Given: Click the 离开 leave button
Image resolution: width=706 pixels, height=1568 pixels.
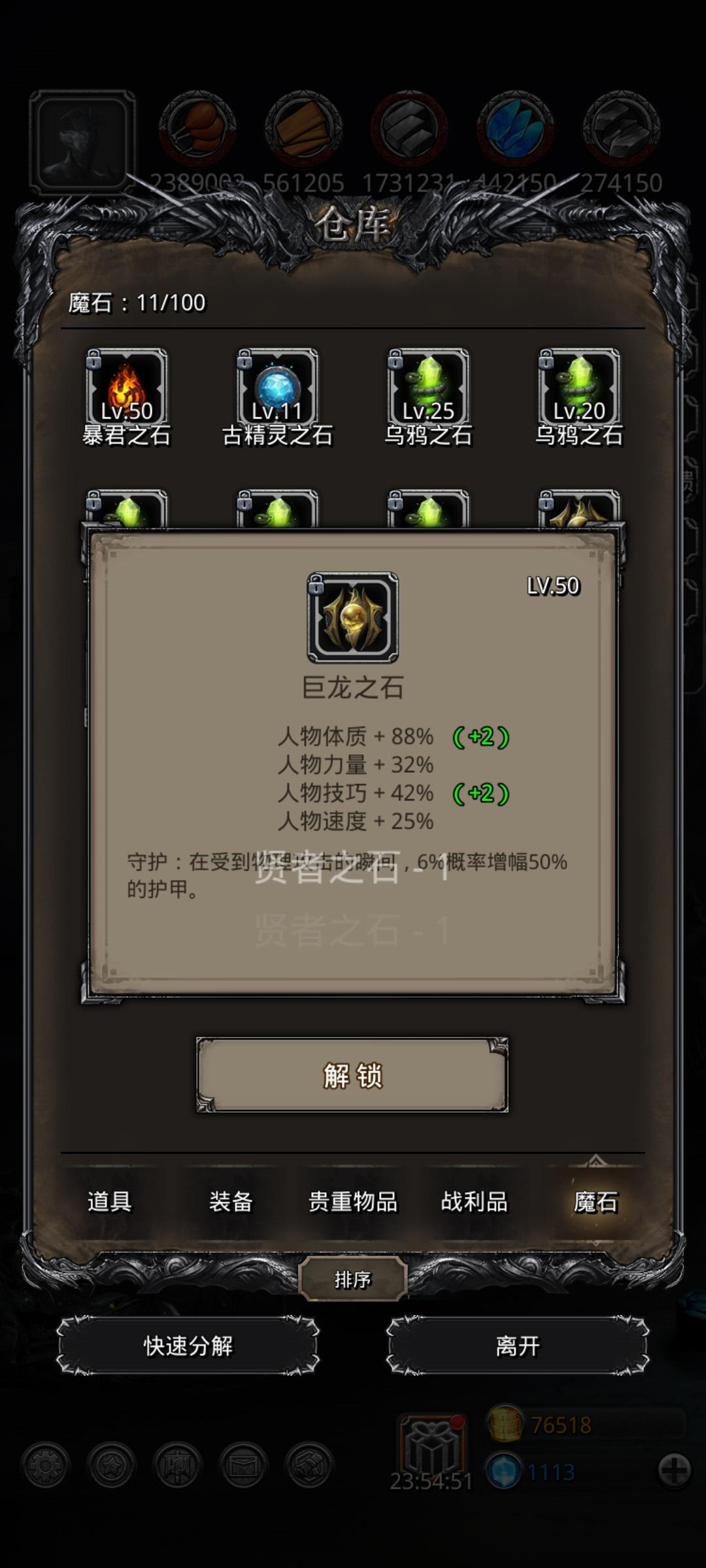Looking at the screenshot, I should click(x=517, y=1345).
